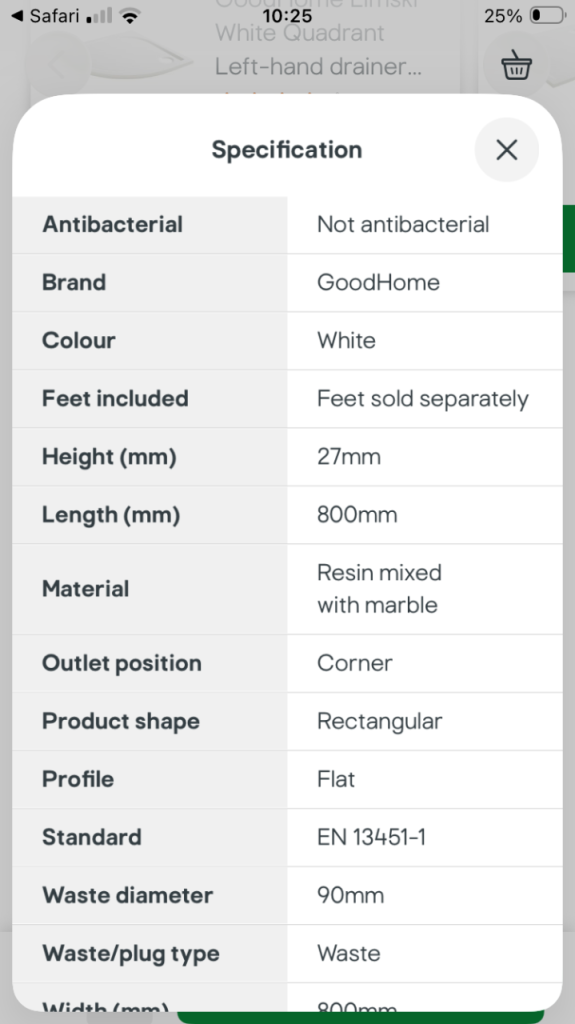Image resolution: width=575 pixels, height=1024 pixels.
Task: Tap the battery icon in status bar
Action: pyautogui.click(x=548, y=16)
